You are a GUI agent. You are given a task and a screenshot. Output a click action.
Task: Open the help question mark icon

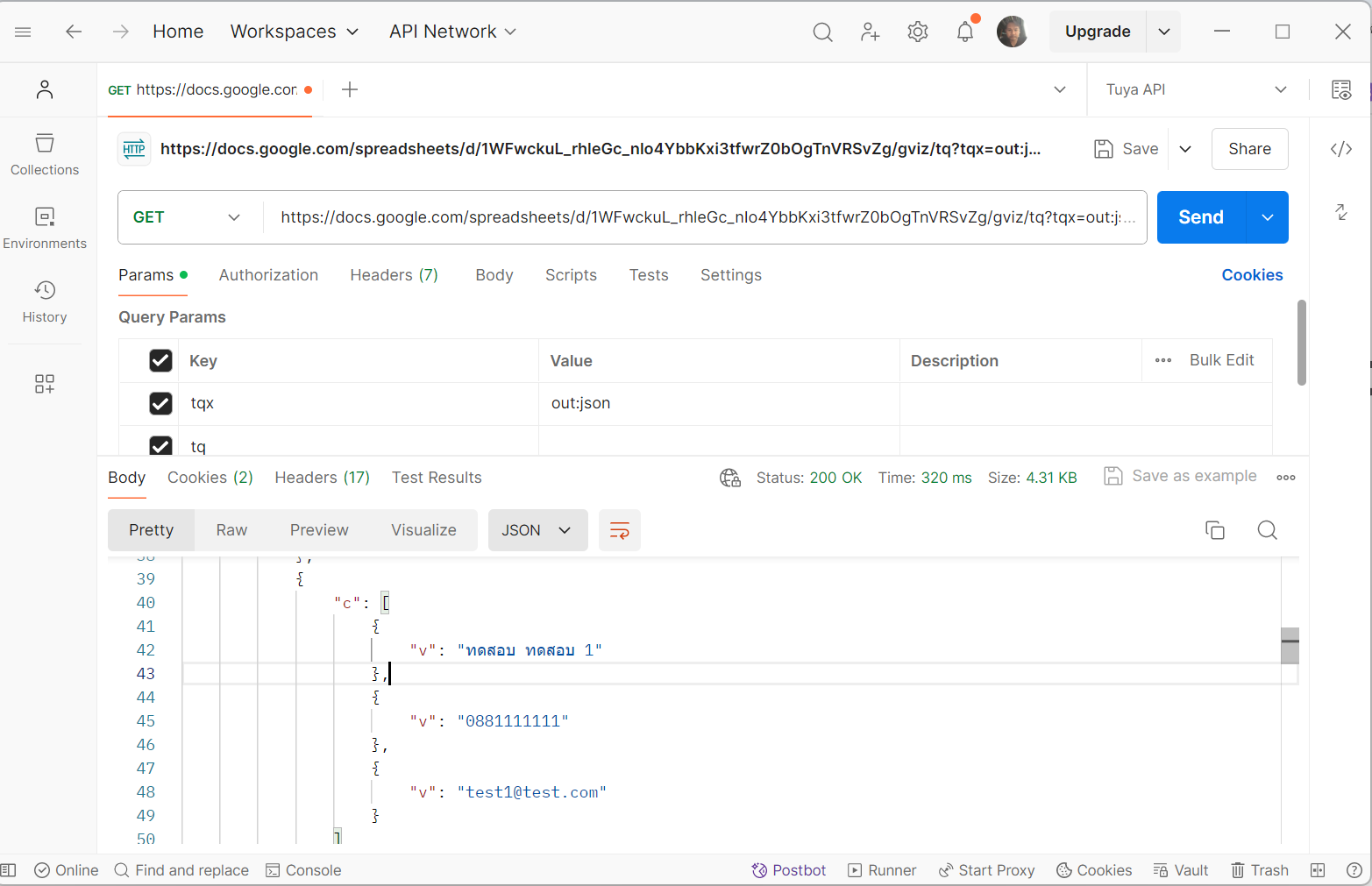pyautogui.click(x=1354, y=870)
